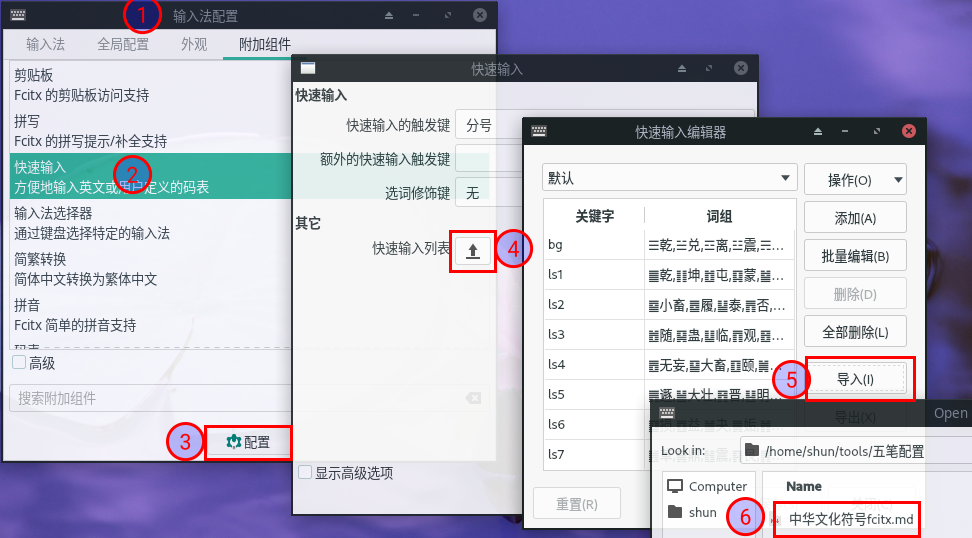Click the 配置 button

248,442
